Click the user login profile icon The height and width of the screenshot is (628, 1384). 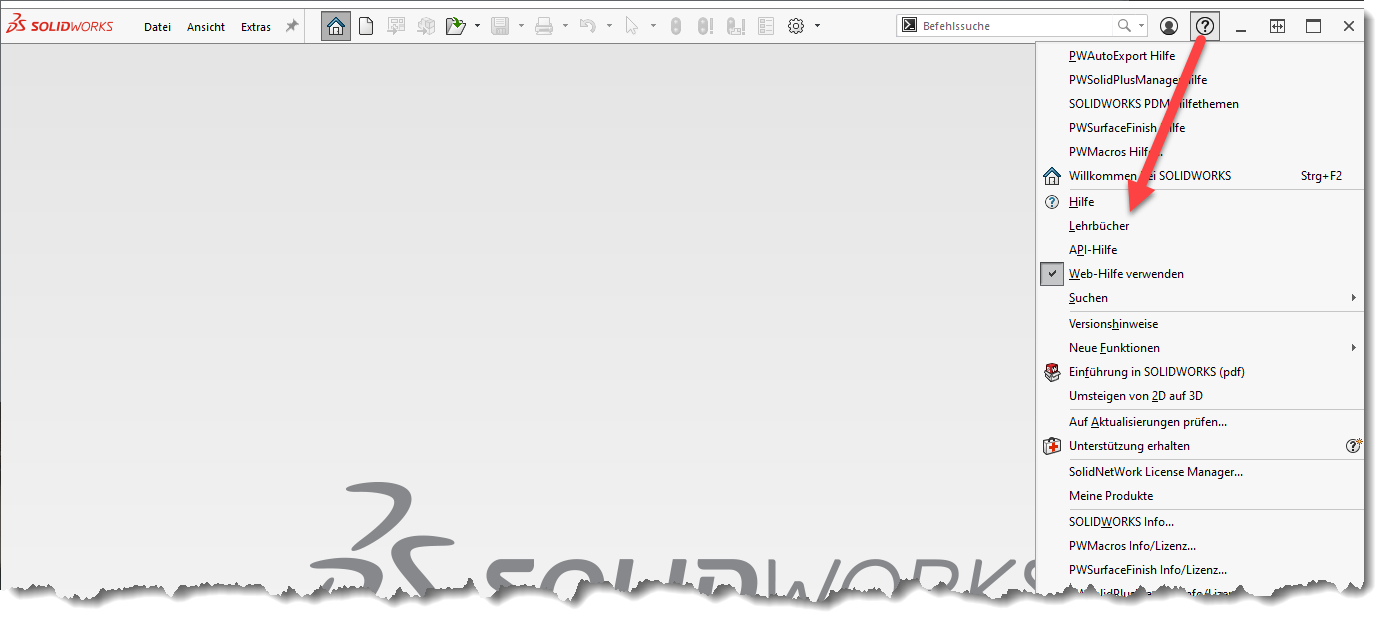pos(1168,27)
